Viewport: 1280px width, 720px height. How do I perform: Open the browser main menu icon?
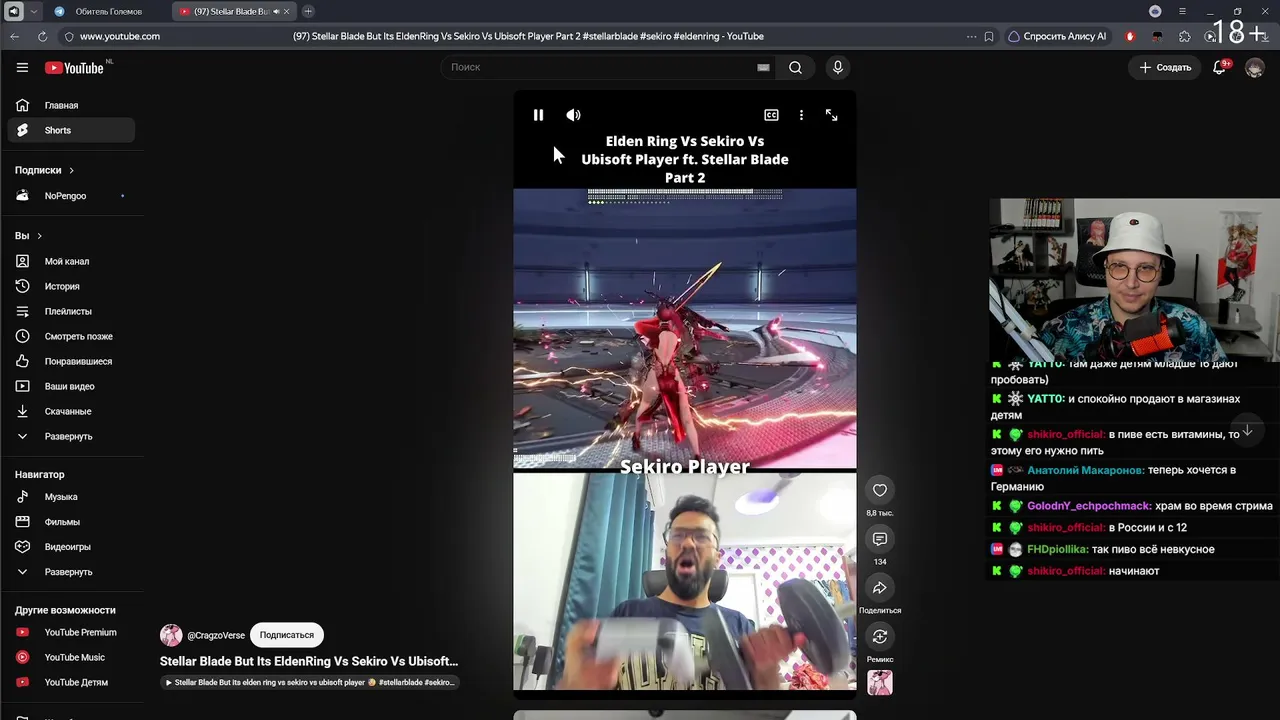(1182, 11)
